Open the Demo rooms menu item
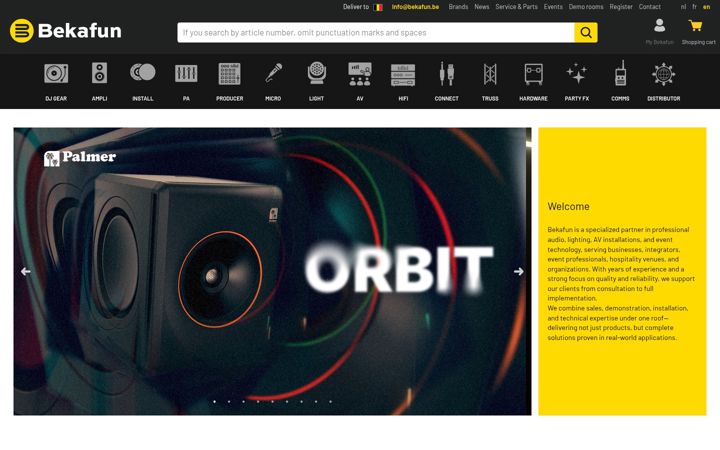 pyautogui.click(x=586, y=7)
